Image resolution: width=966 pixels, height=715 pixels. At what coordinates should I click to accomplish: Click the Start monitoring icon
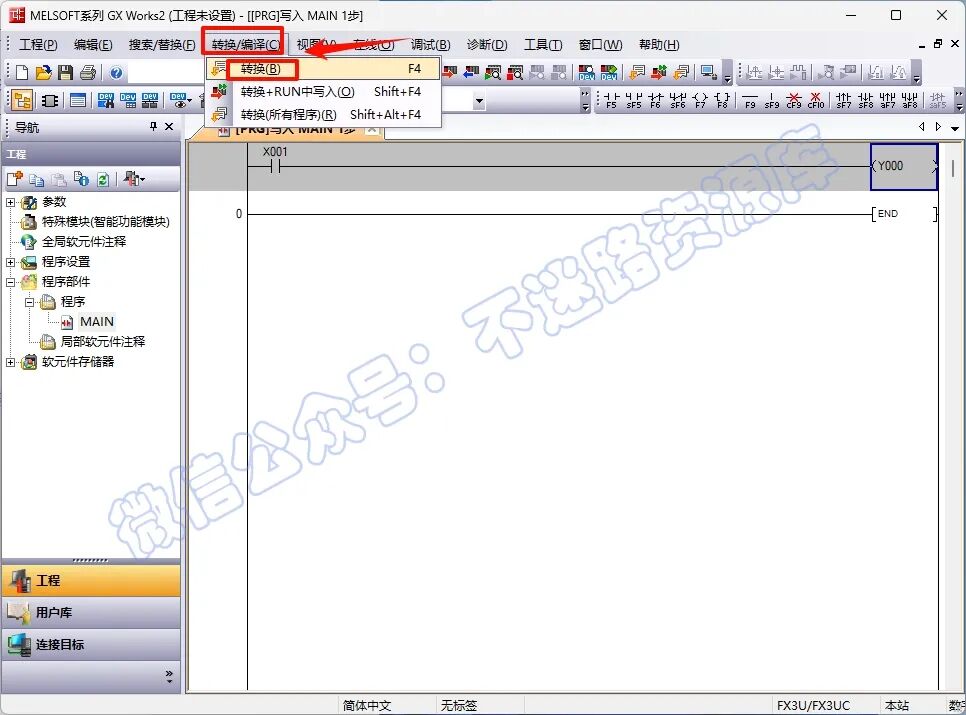click(x=493, y=73)
